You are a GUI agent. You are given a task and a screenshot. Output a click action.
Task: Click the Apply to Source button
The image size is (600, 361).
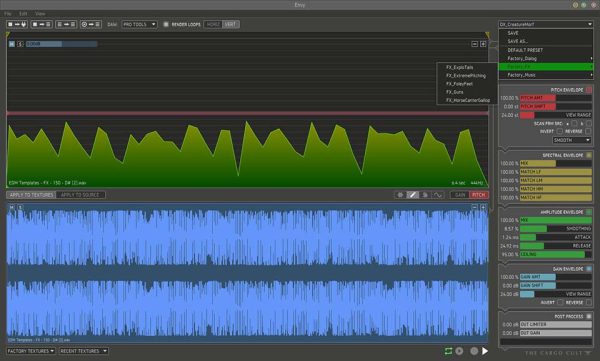pos(80,195)
